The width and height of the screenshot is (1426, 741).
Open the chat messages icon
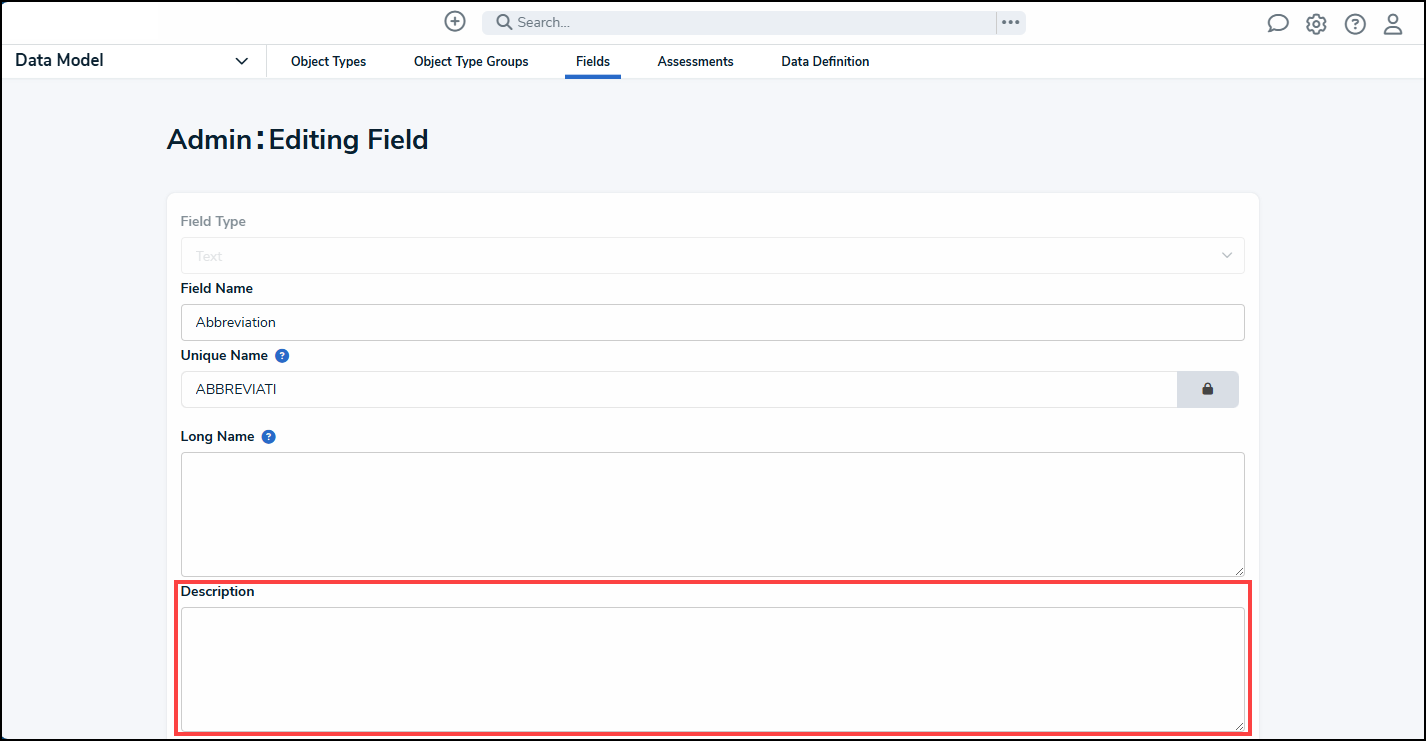[1277, 23]
